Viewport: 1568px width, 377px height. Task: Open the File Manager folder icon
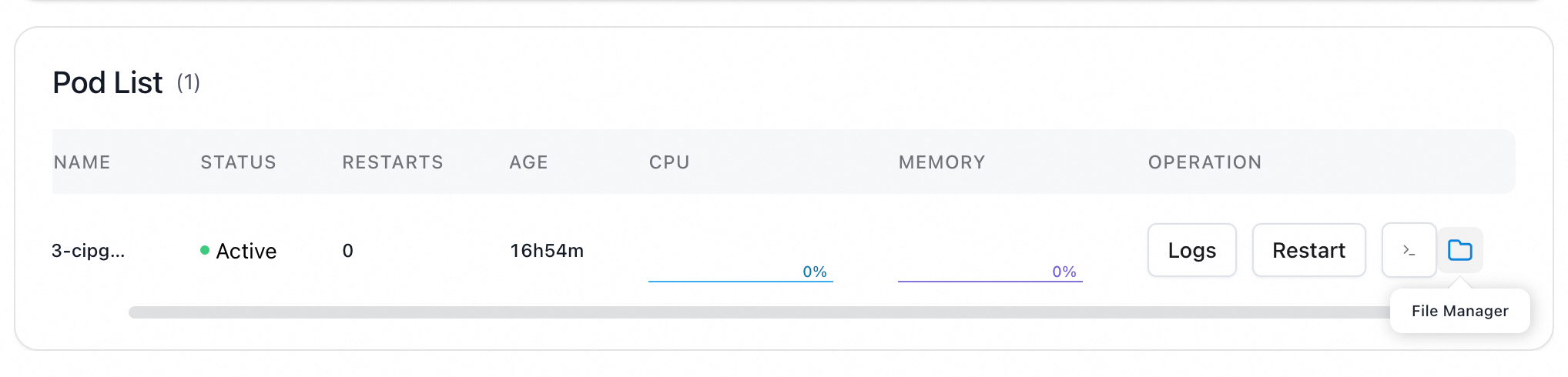tap(1459, 250)
